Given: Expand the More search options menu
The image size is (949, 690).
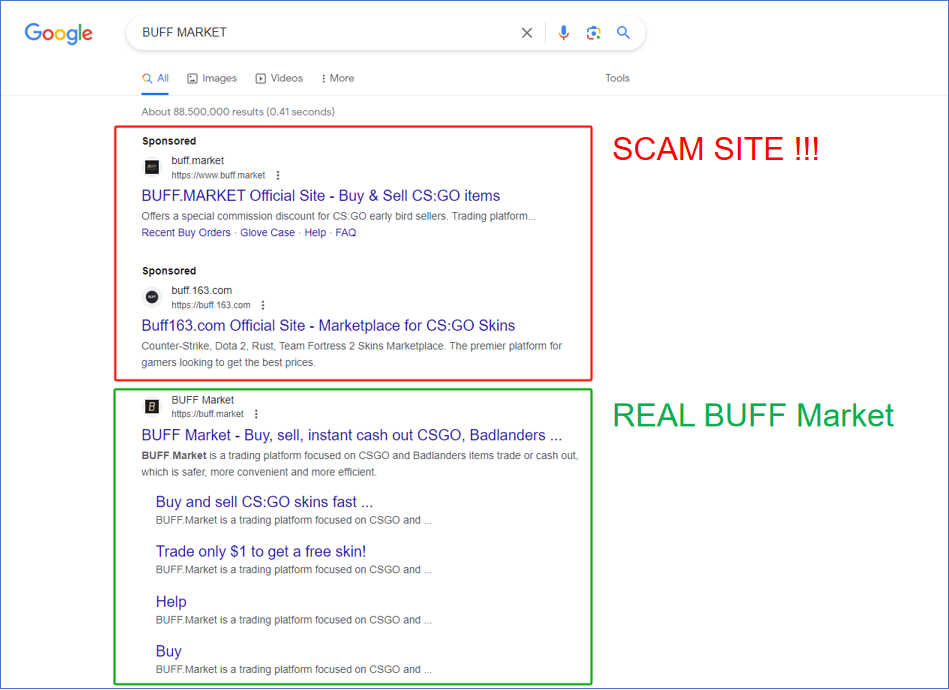Looking at the screenshot, I should [x=336, y=78].
